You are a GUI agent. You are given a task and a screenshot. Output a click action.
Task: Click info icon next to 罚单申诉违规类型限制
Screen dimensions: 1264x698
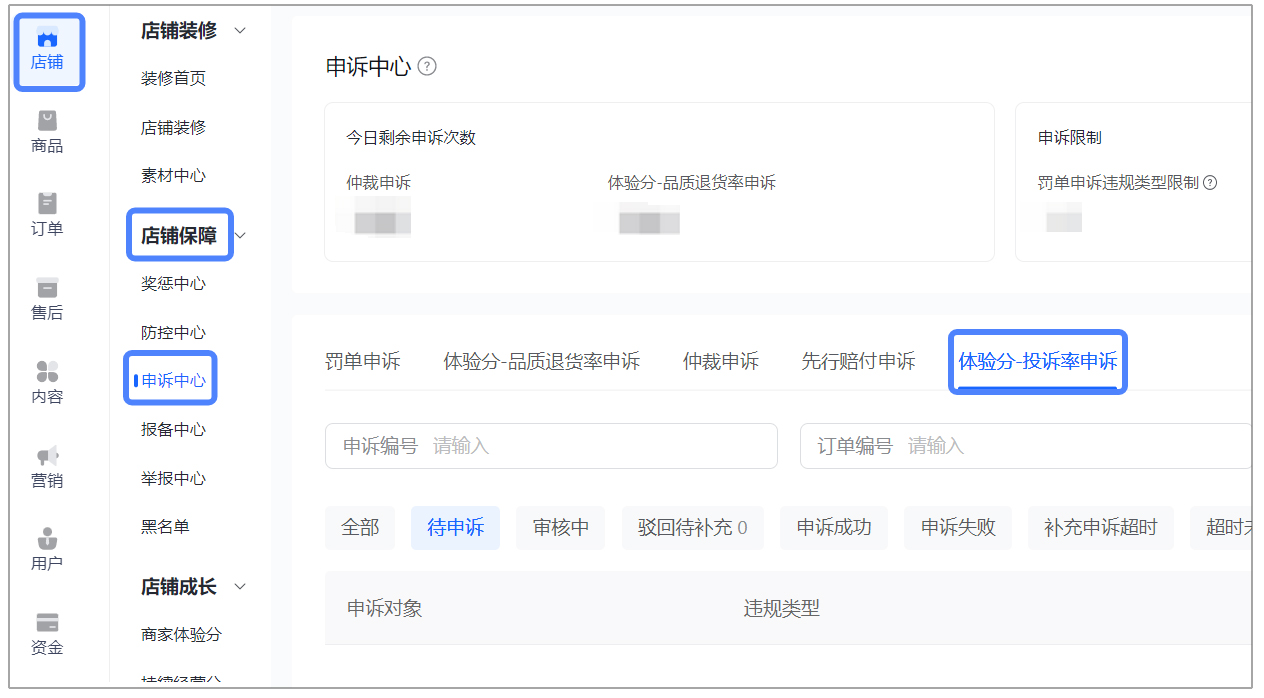coord(1210,183)
